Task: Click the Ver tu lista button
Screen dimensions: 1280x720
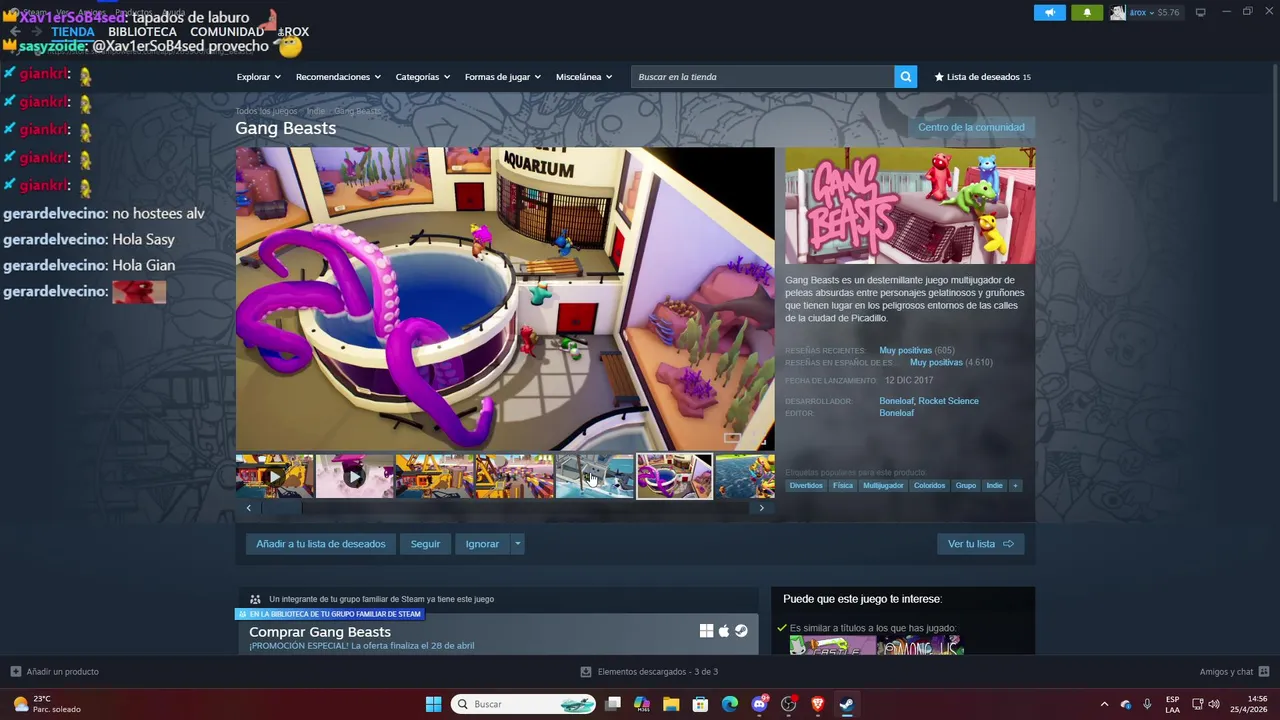Action: point(980,544)
